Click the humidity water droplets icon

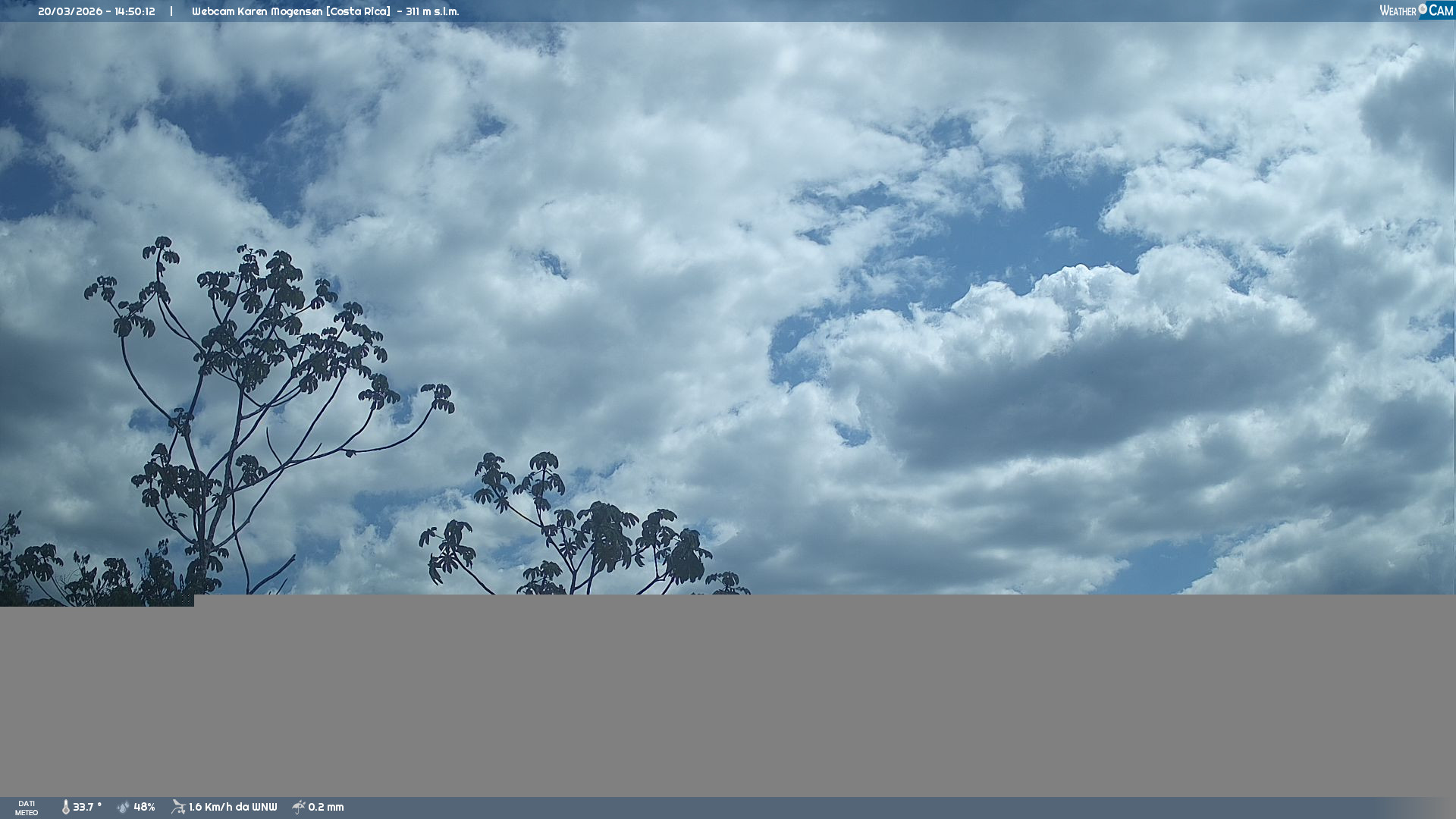124,808
